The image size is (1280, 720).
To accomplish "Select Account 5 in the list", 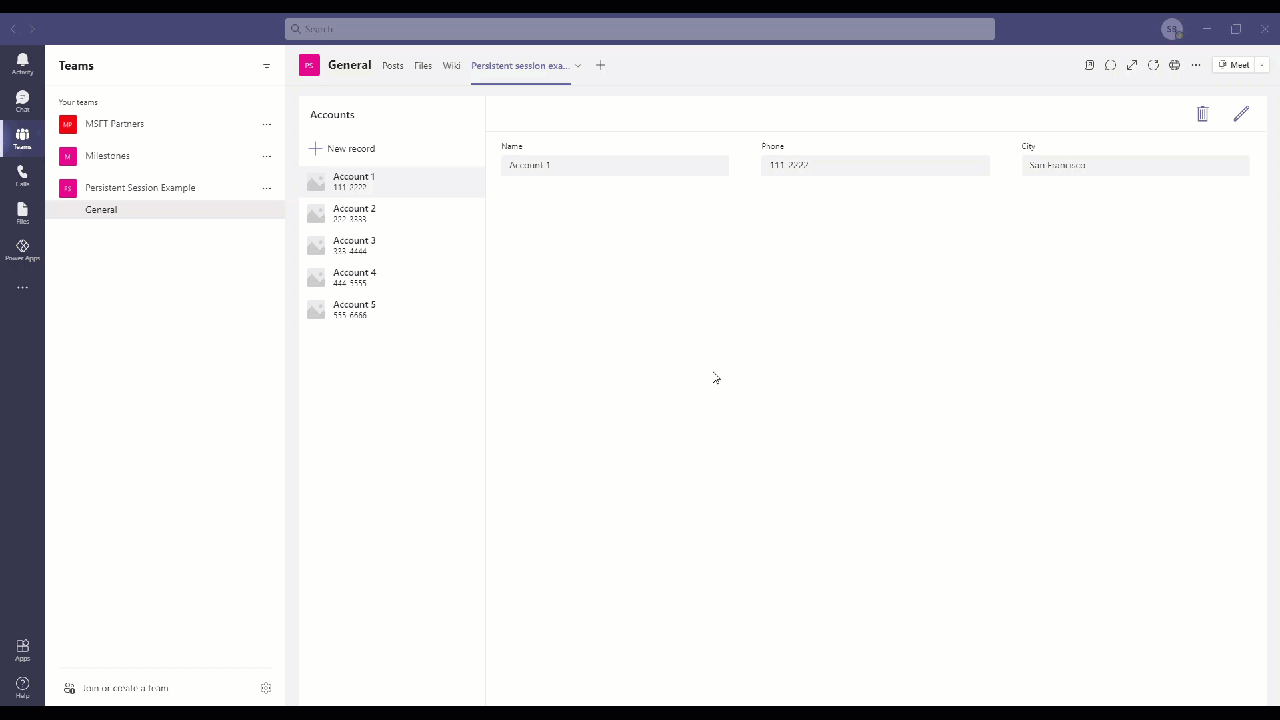I will pyautogui.click(x=392, y=310).
